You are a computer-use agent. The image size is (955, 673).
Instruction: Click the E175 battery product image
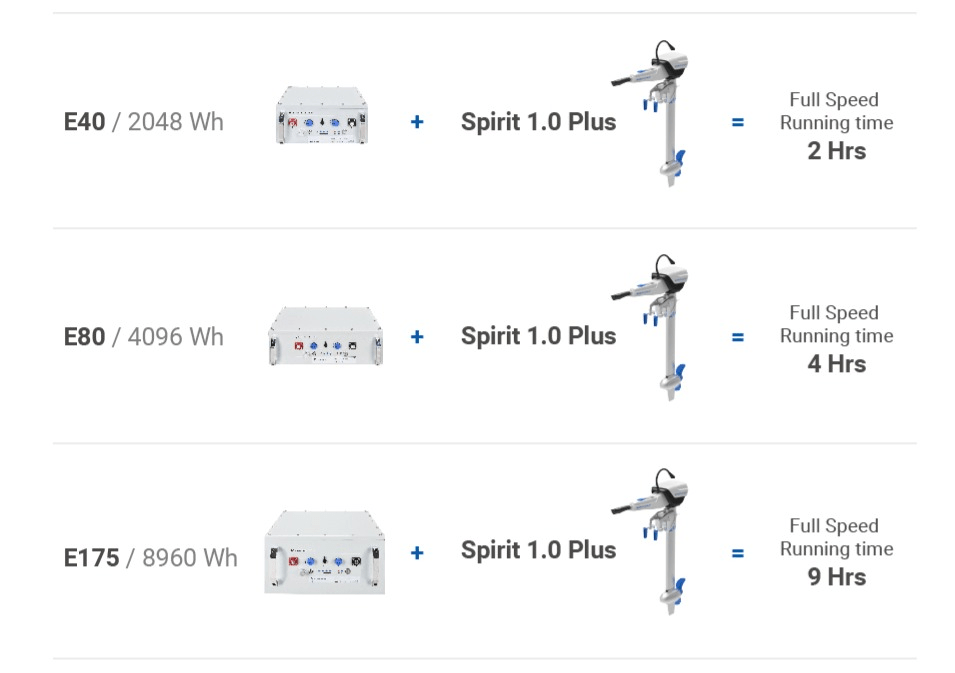[x=325, y=552]
